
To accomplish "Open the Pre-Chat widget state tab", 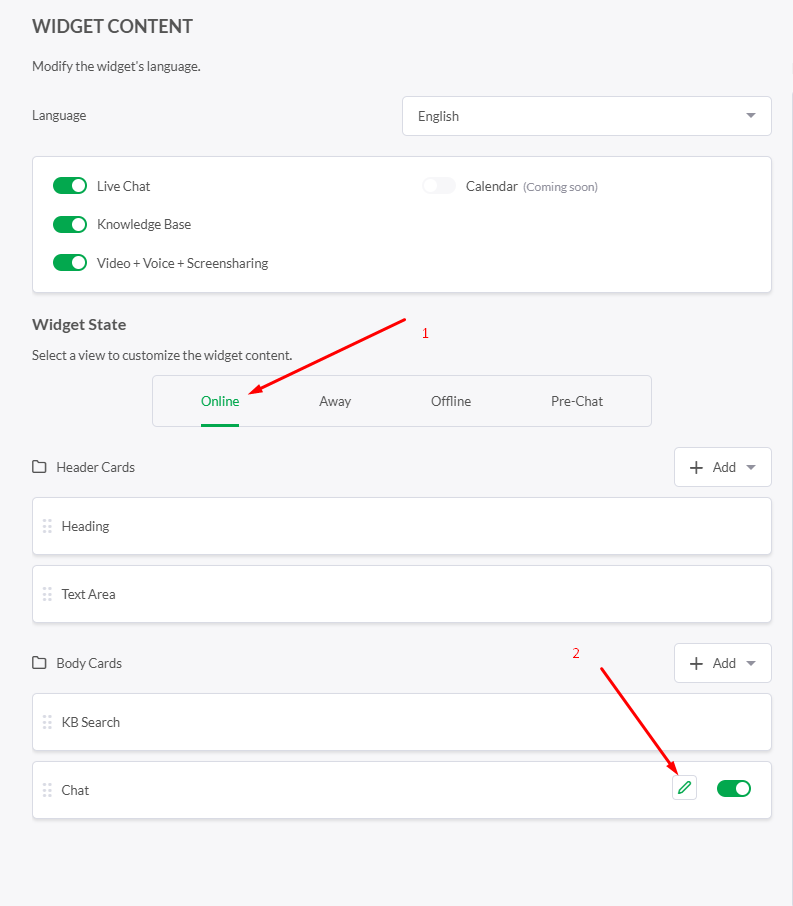I will click(x=577, y=401).
